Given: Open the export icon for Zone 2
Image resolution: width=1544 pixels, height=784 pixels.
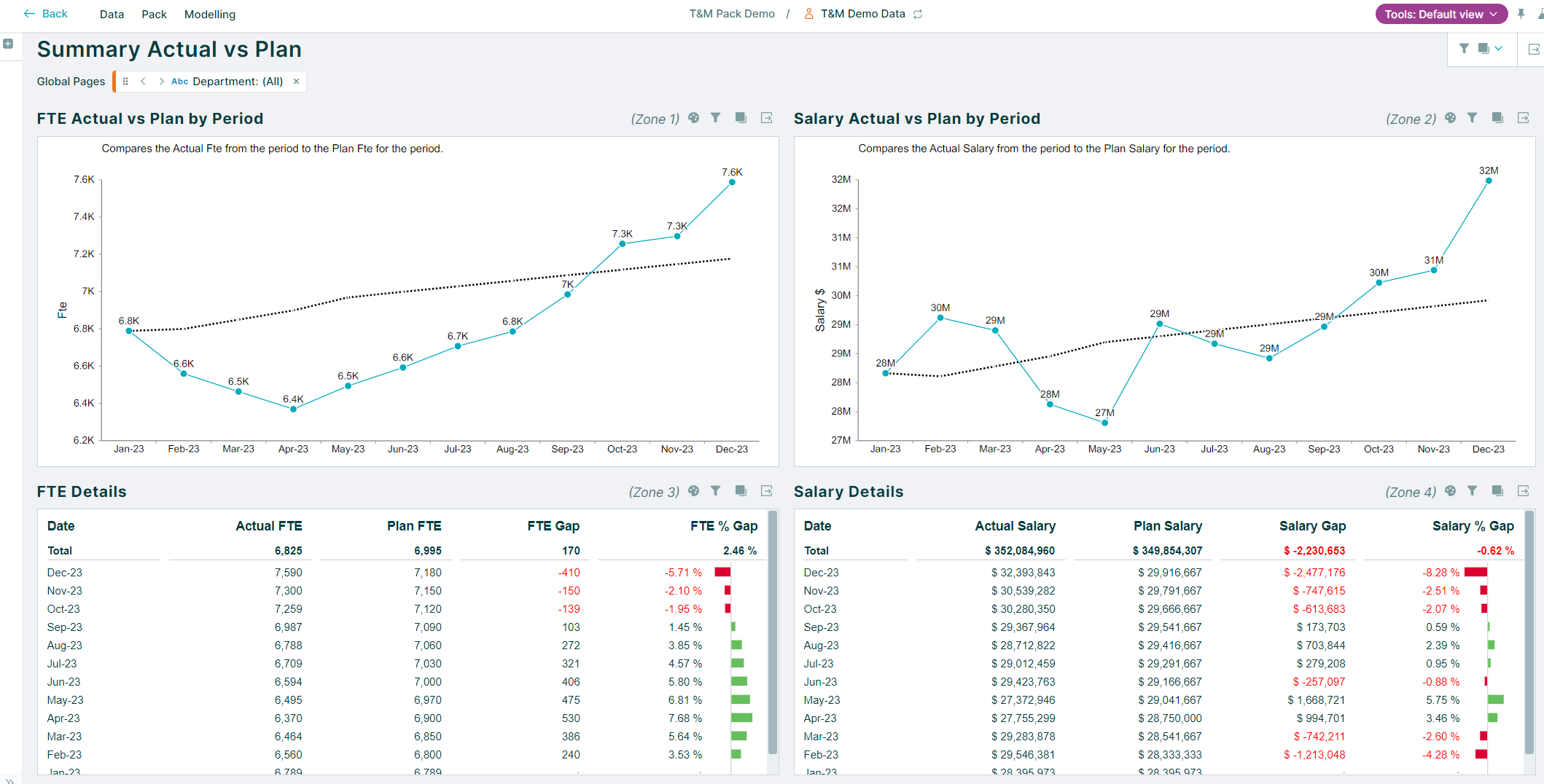Looking at the screenshot, I should pos(1524,117).
